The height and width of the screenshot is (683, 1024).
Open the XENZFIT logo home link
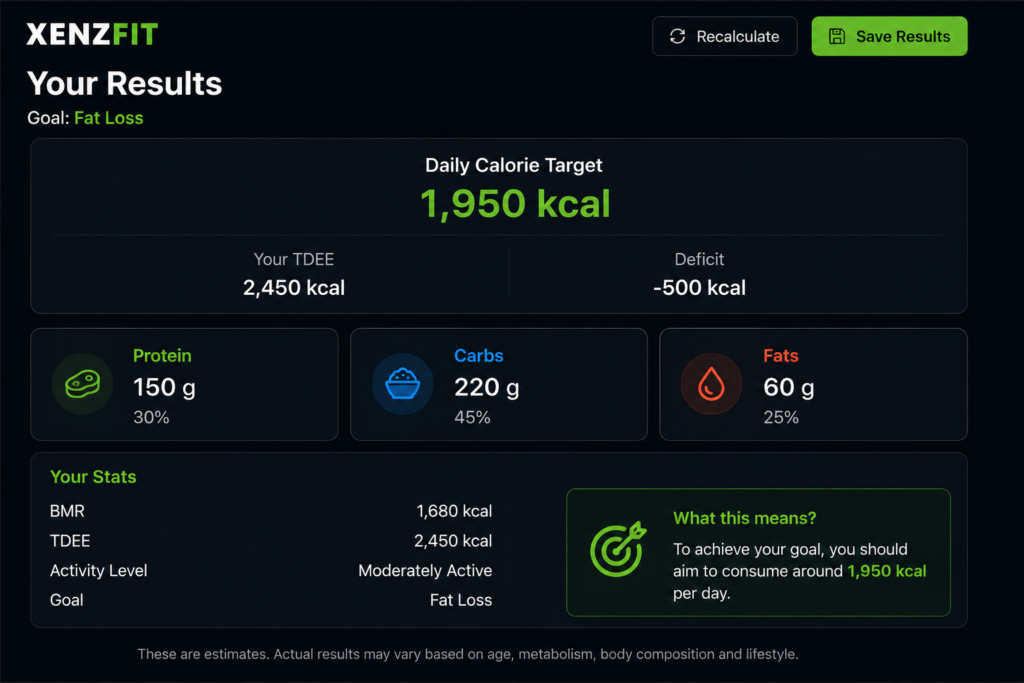pyautogui.click(x=92, y=34)
